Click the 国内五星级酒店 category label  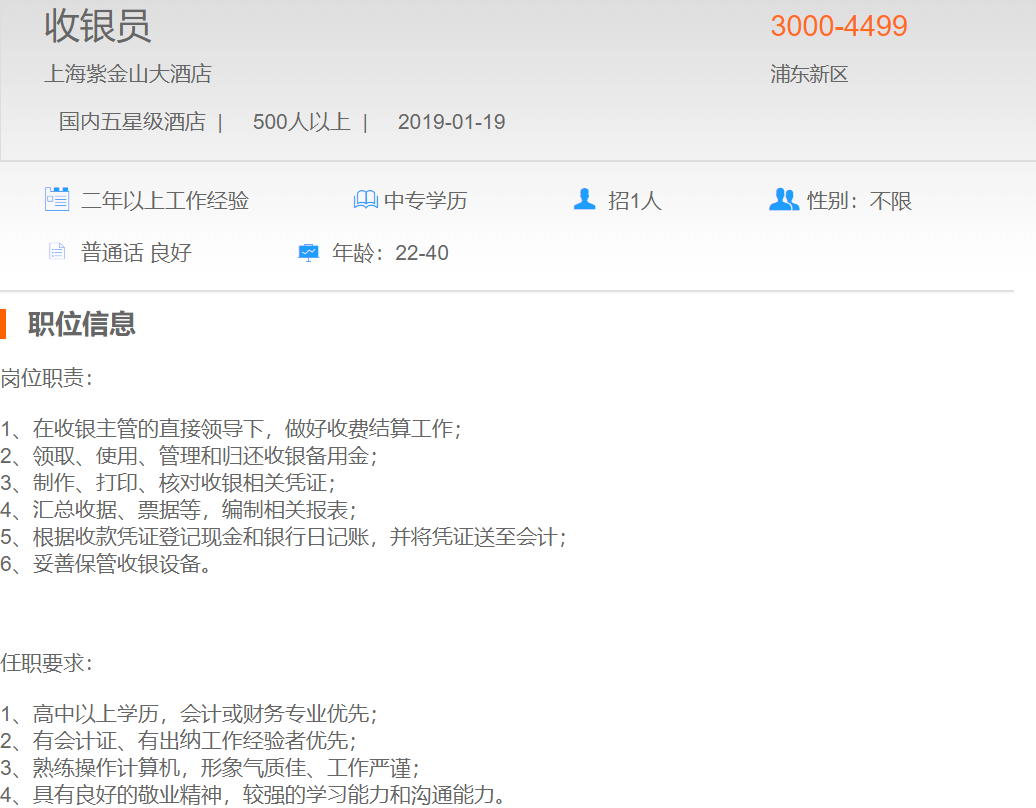point(132,122)
